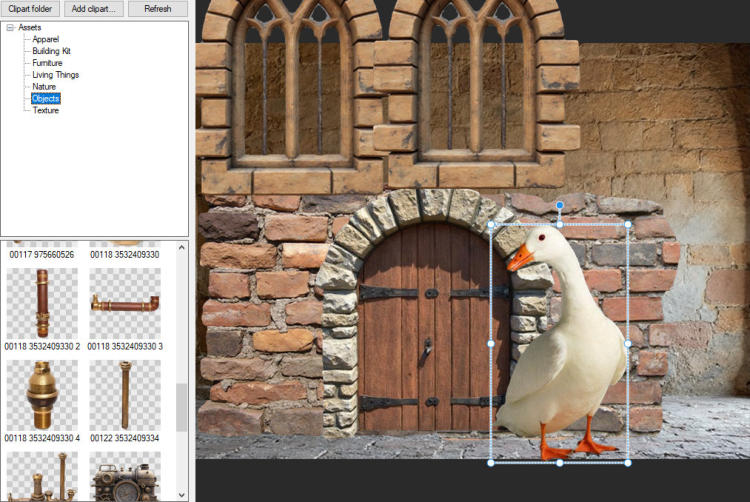Select the Apparel folder
This screenshot has width=750, height=502.
pos(45,39)
